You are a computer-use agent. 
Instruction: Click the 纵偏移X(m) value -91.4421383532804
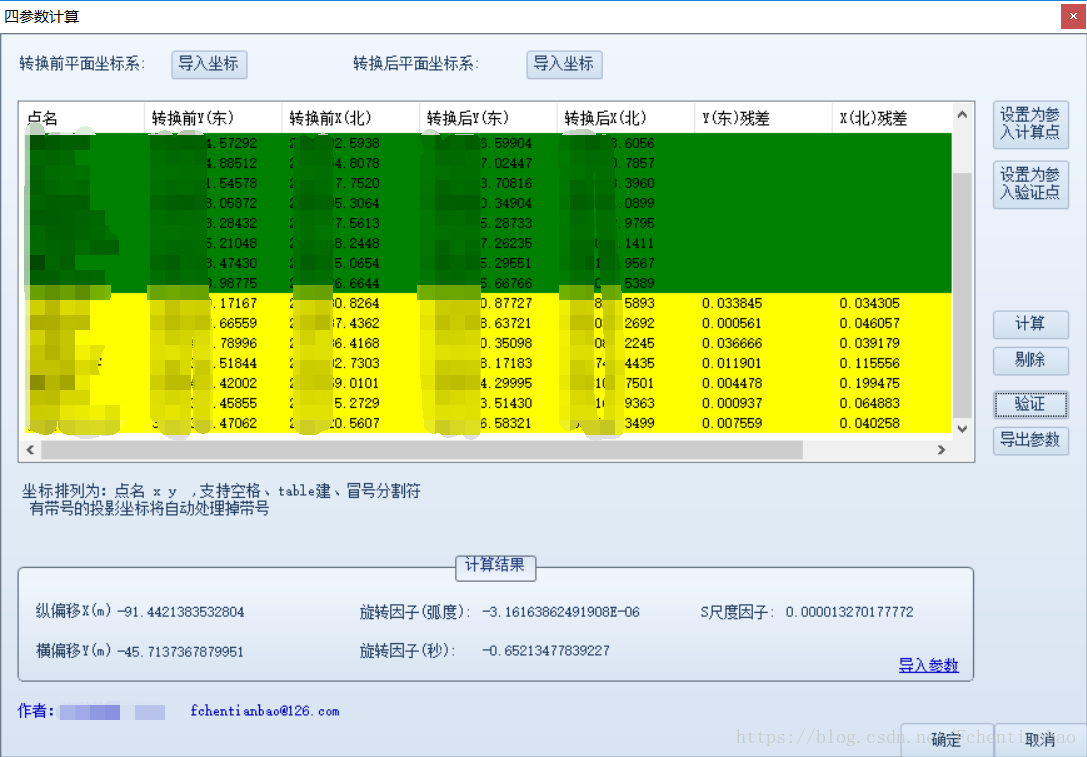180,612
